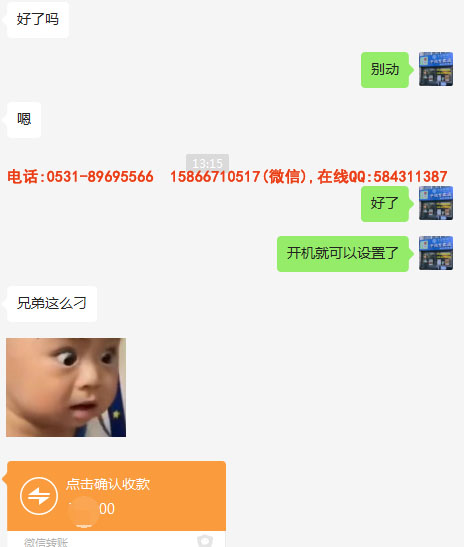The image size is (464, 547).
Task: Select the 开机就可以设置了 message bubble
Action: point(343,254)
